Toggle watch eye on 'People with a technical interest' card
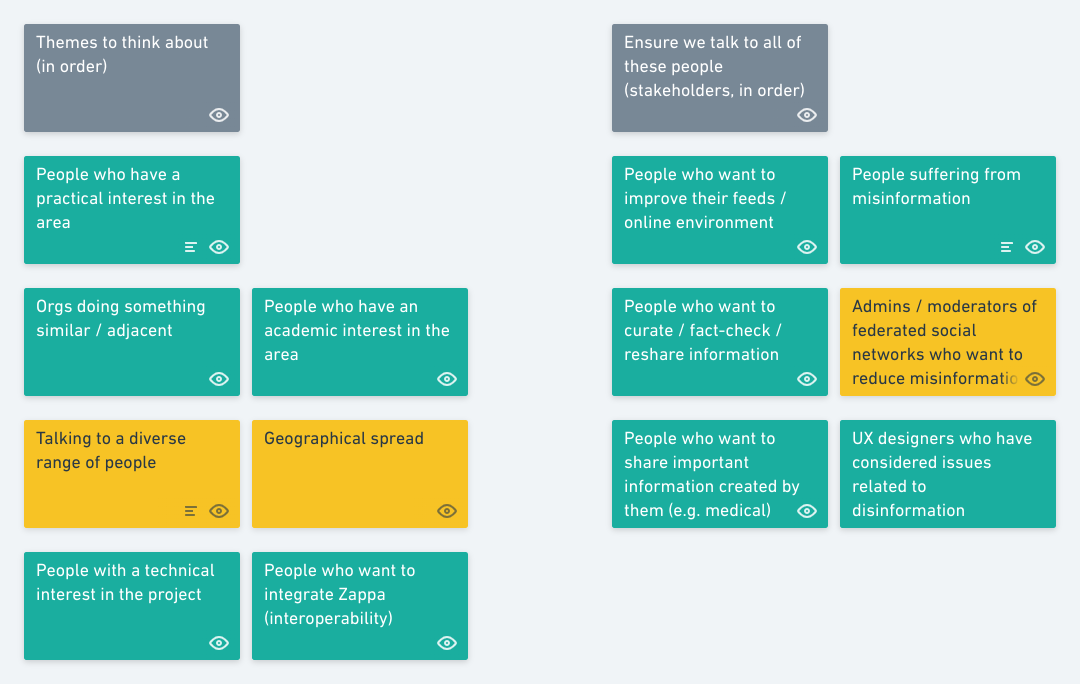The width and height of the screenshot is (1080, 684). [x=219, y=643]
